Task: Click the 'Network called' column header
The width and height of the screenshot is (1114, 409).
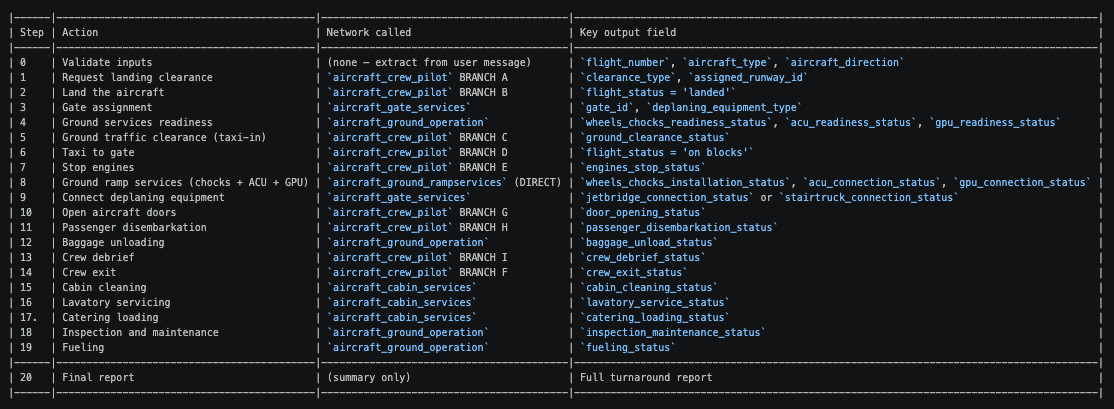Action: [368, 32]
